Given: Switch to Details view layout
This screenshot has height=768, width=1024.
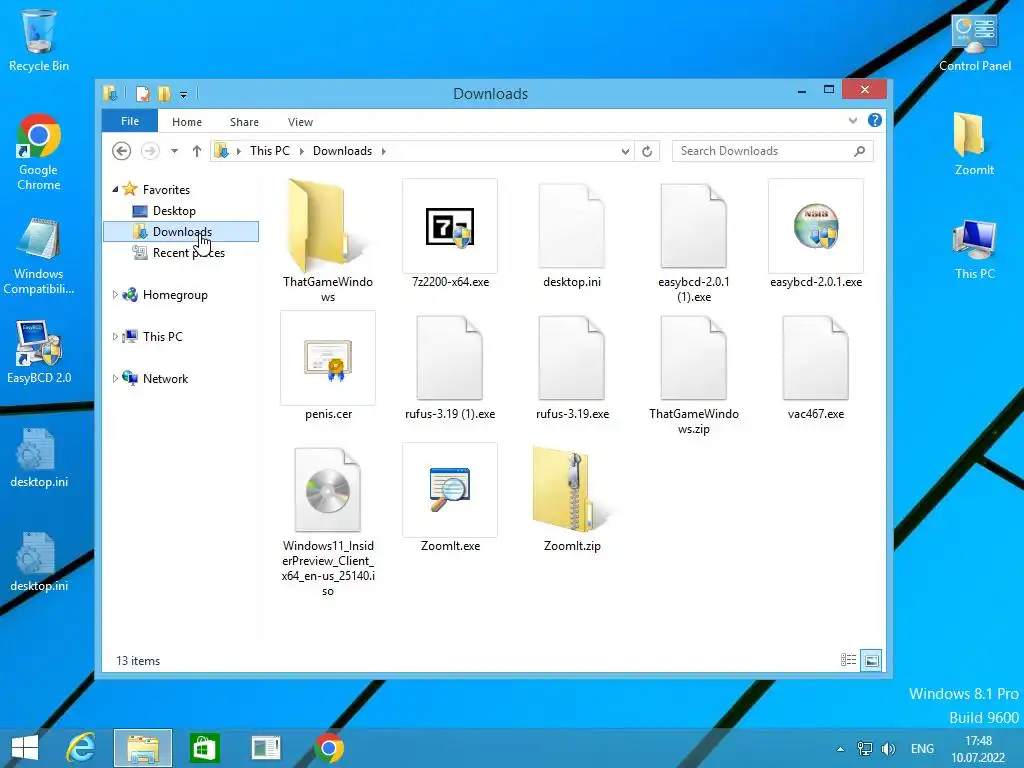Looking at the screenshot, I should 848,660.
